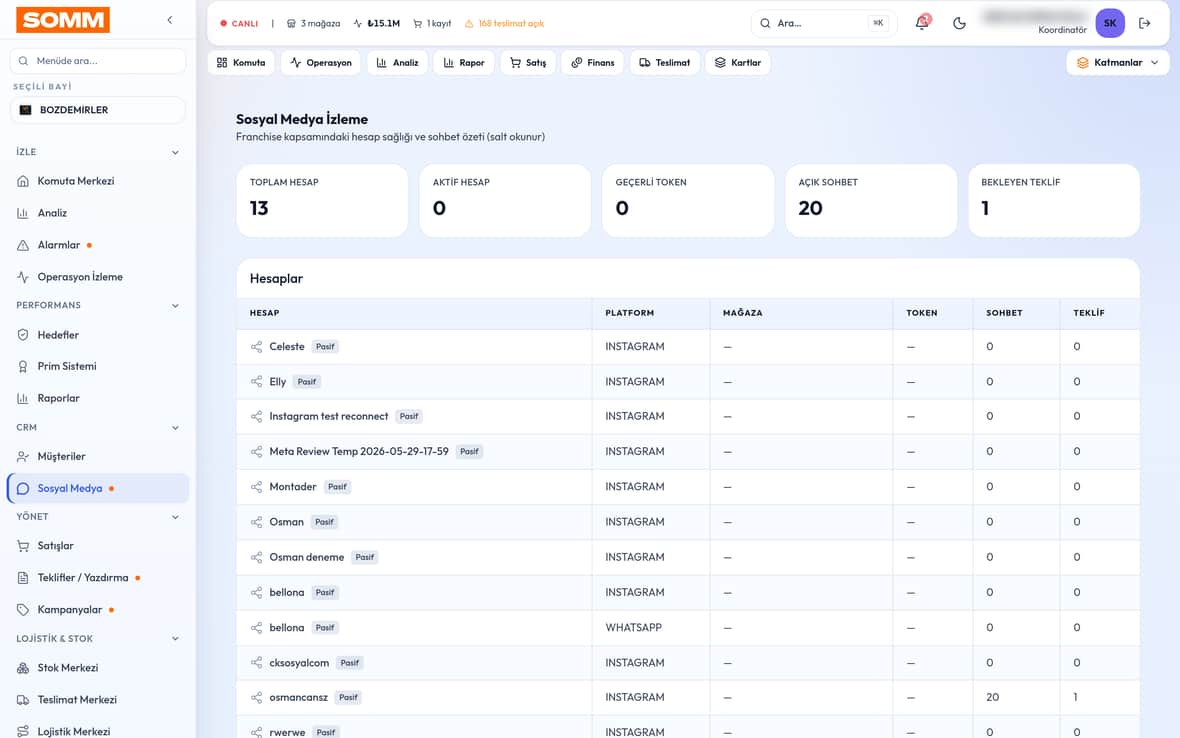Image resolution: width=1180 pixels, height=738 pixels.
Task: Click the TOPLAM HESAP card
Action: tap(322, 201)
